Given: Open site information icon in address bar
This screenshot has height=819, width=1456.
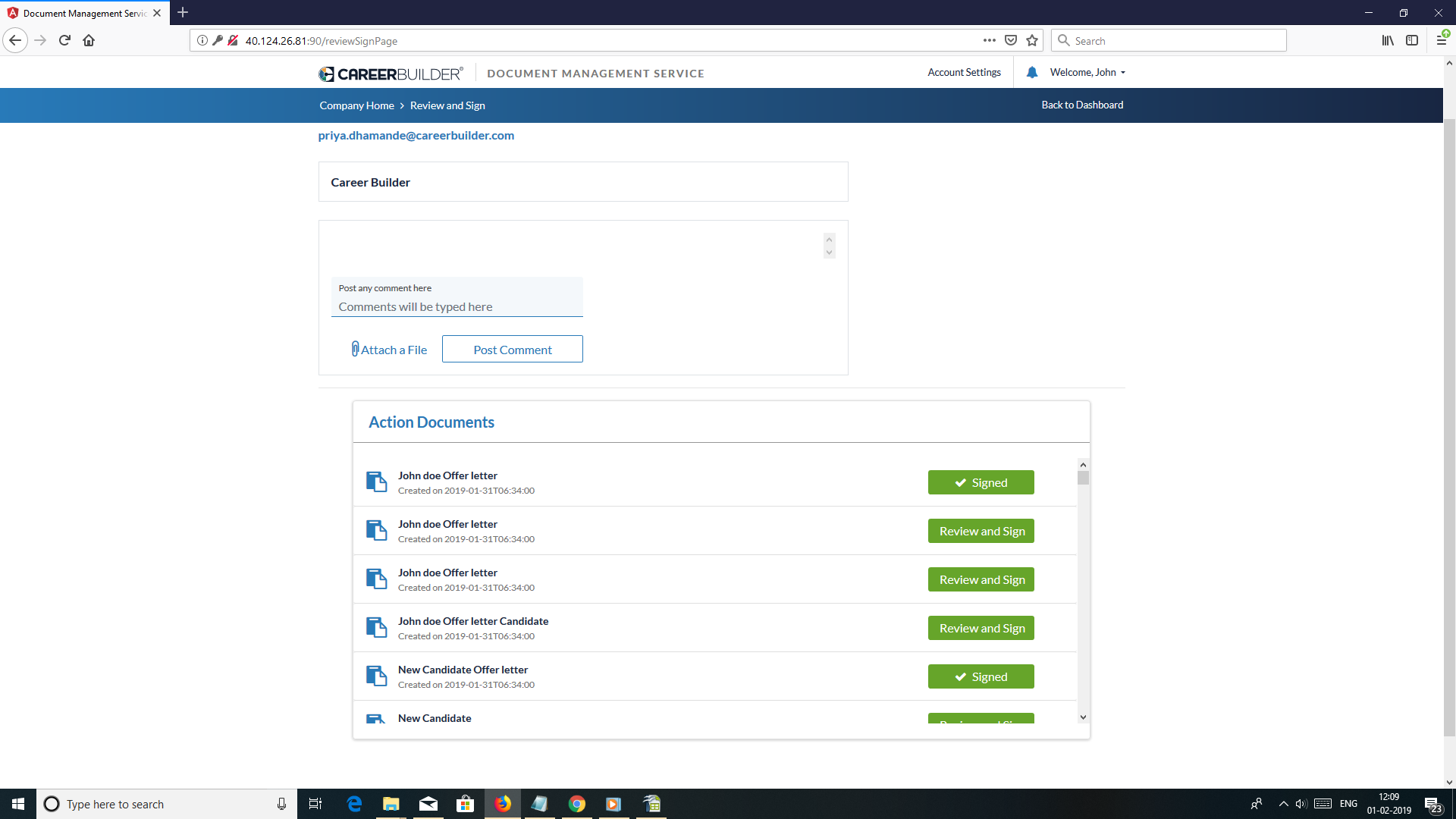Looking at the screenshot, I should (x=202, y=40).
